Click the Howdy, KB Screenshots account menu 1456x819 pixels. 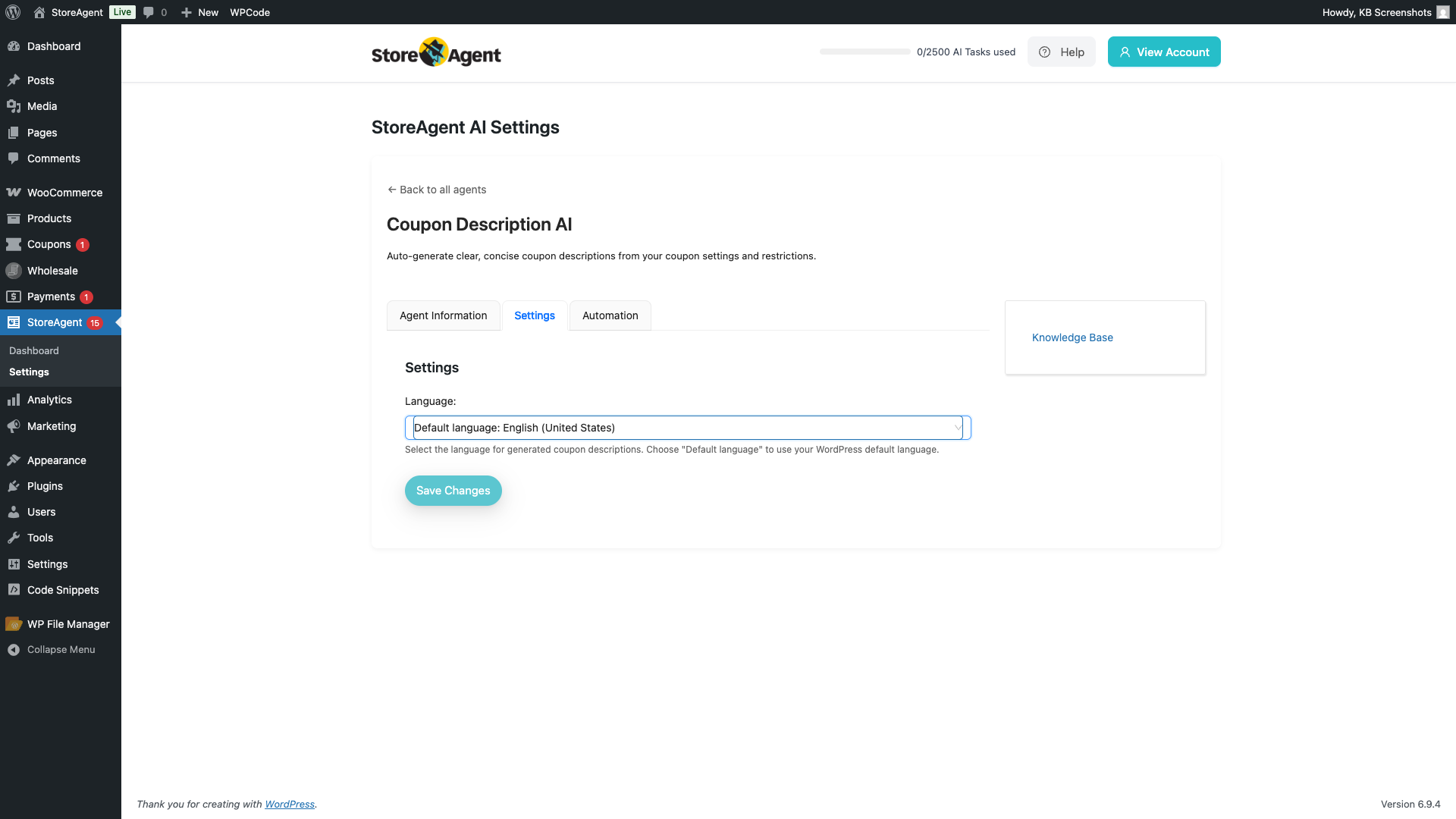coord(1385,12)
